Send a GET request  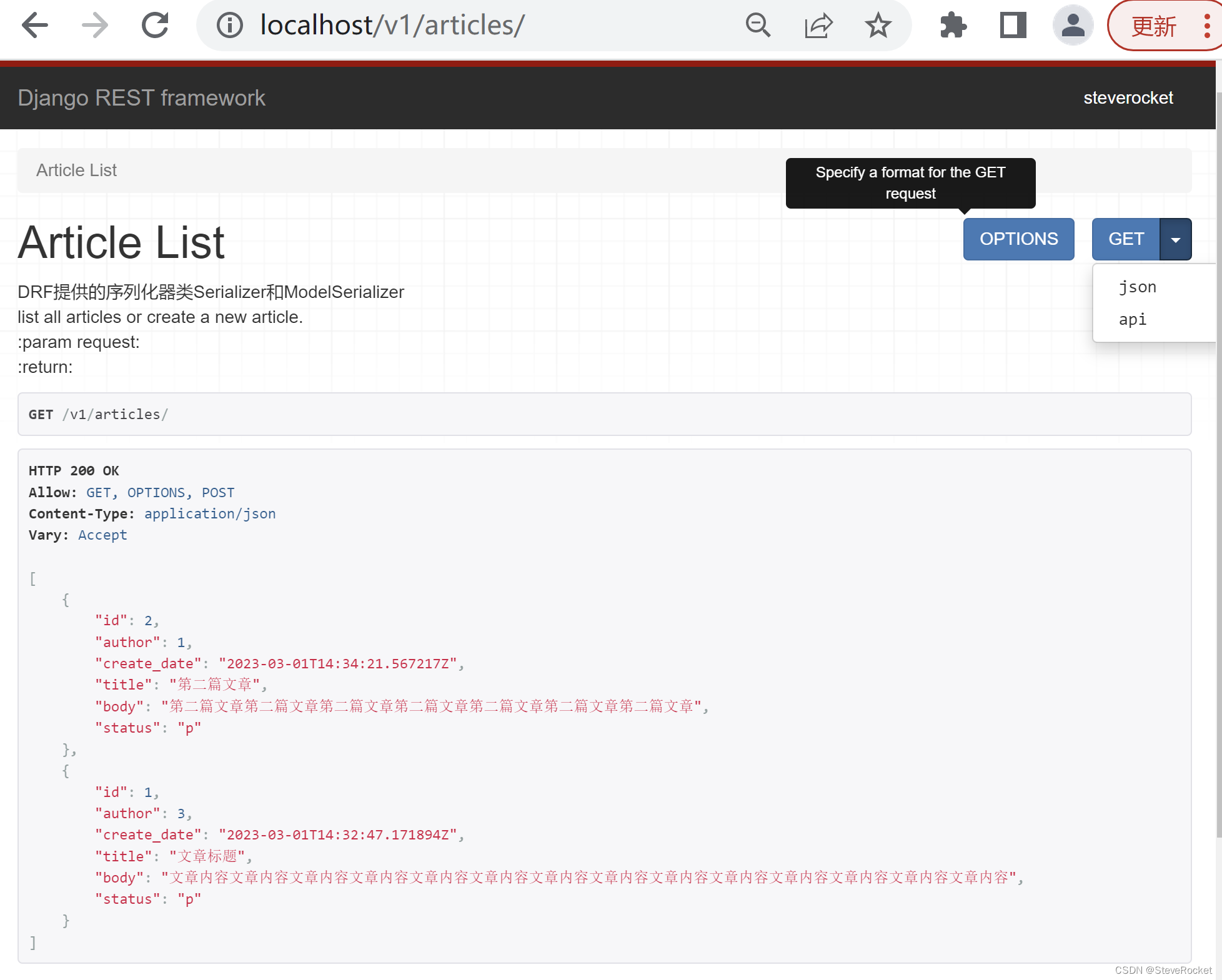coord(1126,239)
